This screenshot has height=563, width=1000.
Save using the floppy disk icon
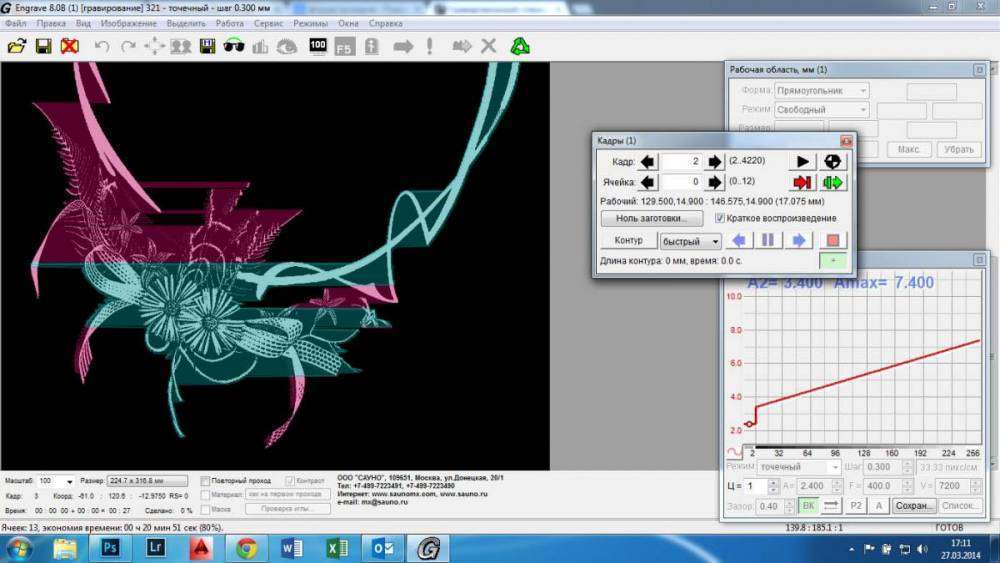[x=43, y=46]
